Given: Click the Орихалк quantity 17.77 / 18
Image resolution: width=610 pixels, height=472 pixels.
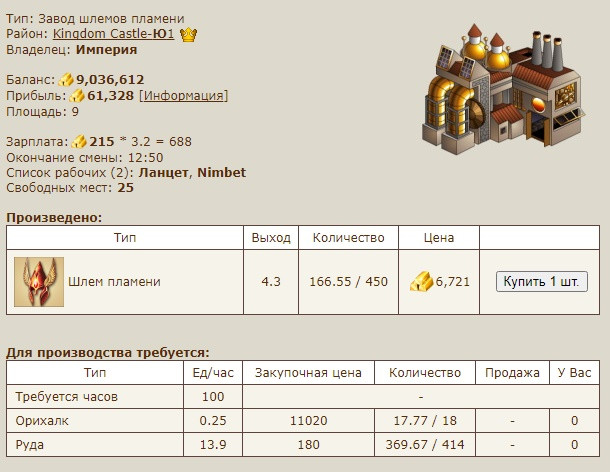Looking at the screenshot, I should coord(425,421).
